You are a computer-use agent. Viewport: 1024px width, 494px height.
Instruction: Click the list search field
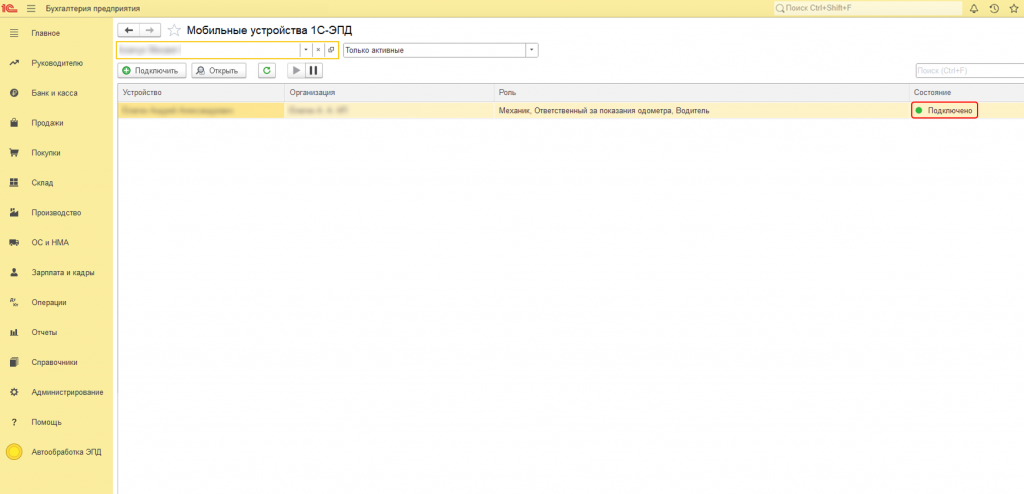[x=969, y=71]
